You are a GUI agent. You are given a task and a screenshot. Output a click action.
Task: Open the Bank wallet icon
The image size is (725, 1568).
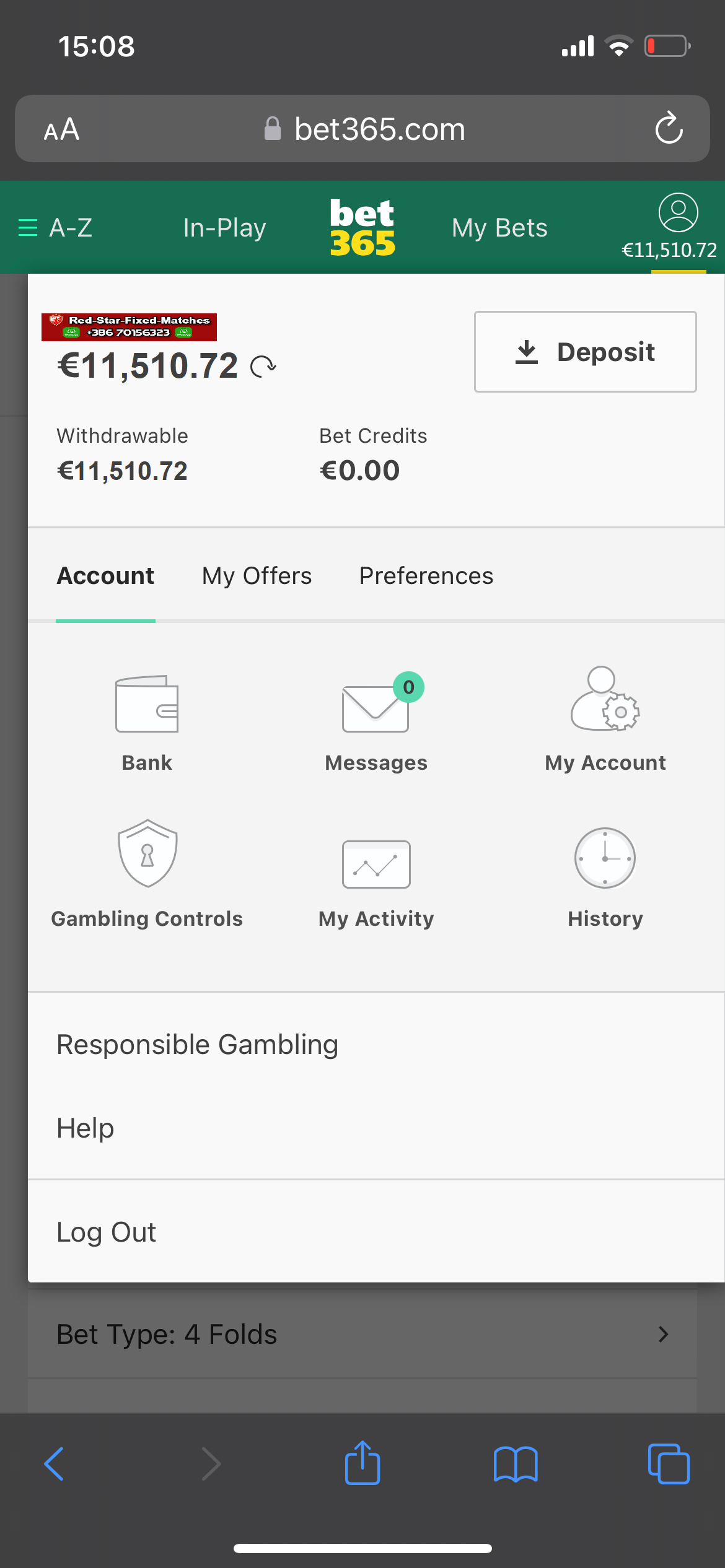(147, 704)
